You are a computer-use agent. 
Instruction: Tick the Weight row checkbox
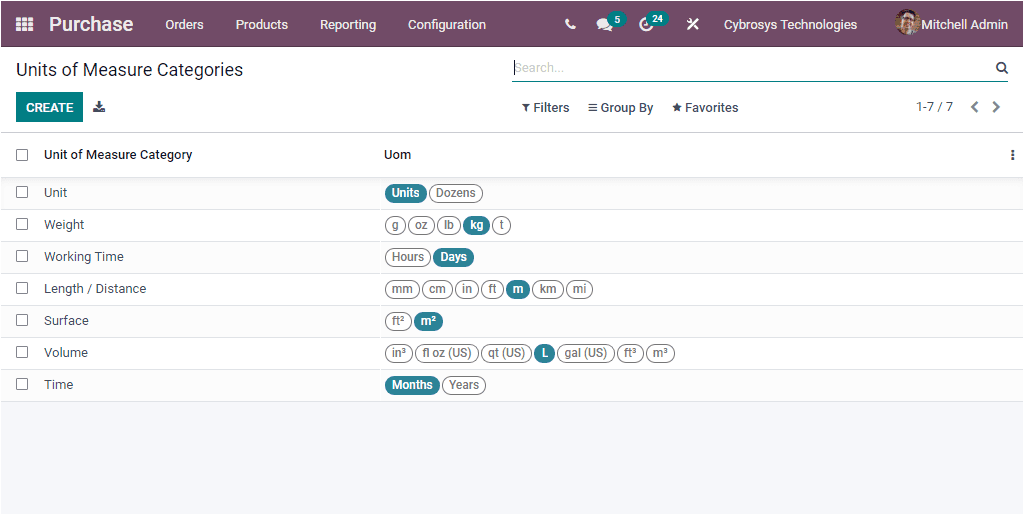coord(22,224)
